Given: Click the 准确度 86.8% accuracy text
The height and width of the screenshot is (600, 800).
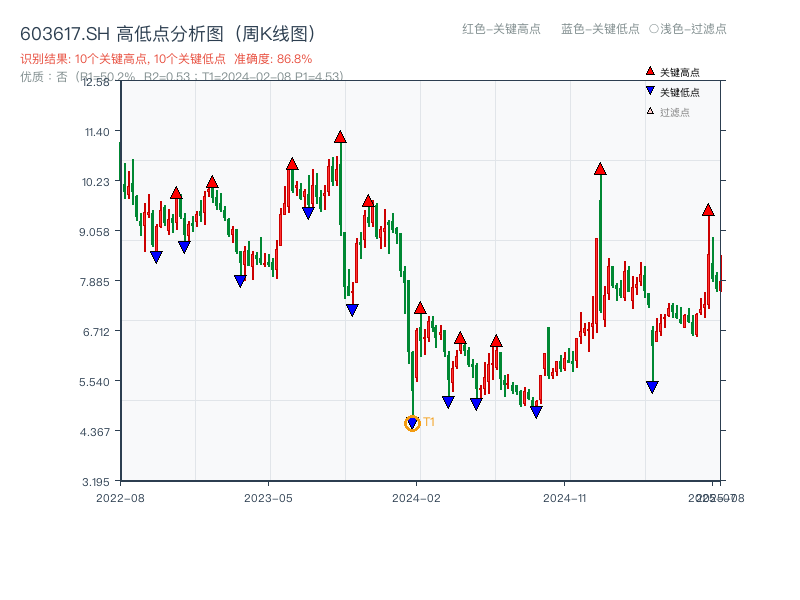Looking at the screenshot, I should pos(275,59).
